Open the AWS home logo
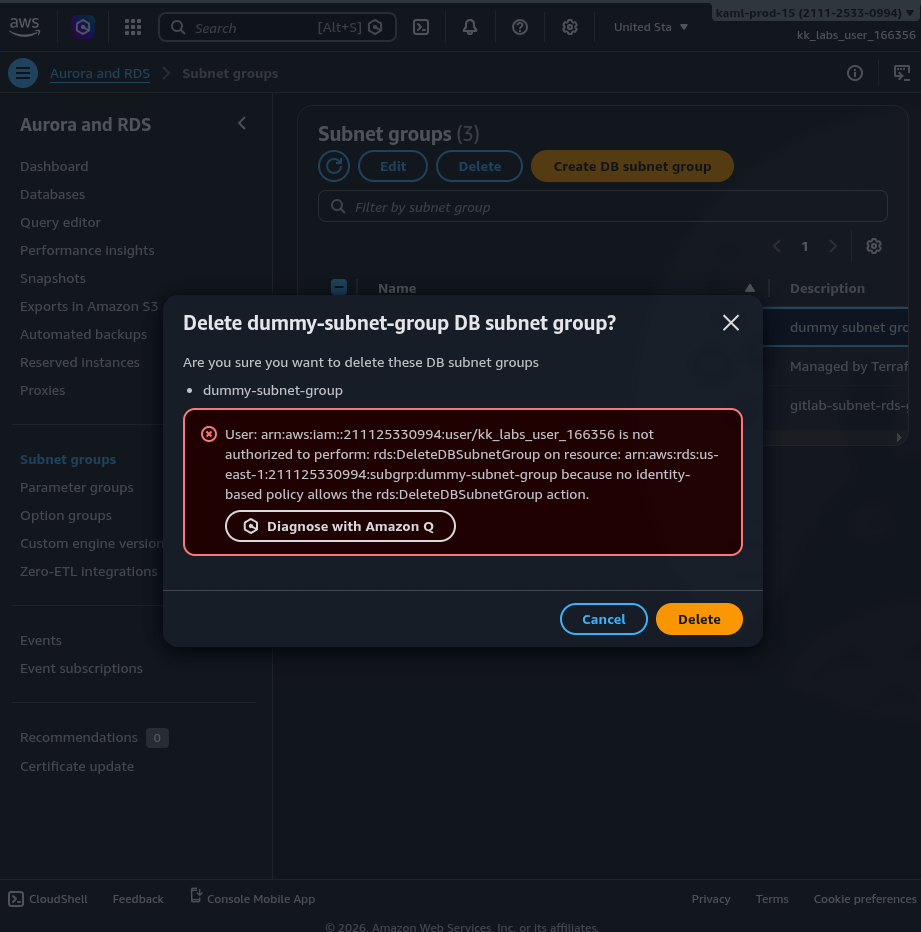 tap(24, 27)
